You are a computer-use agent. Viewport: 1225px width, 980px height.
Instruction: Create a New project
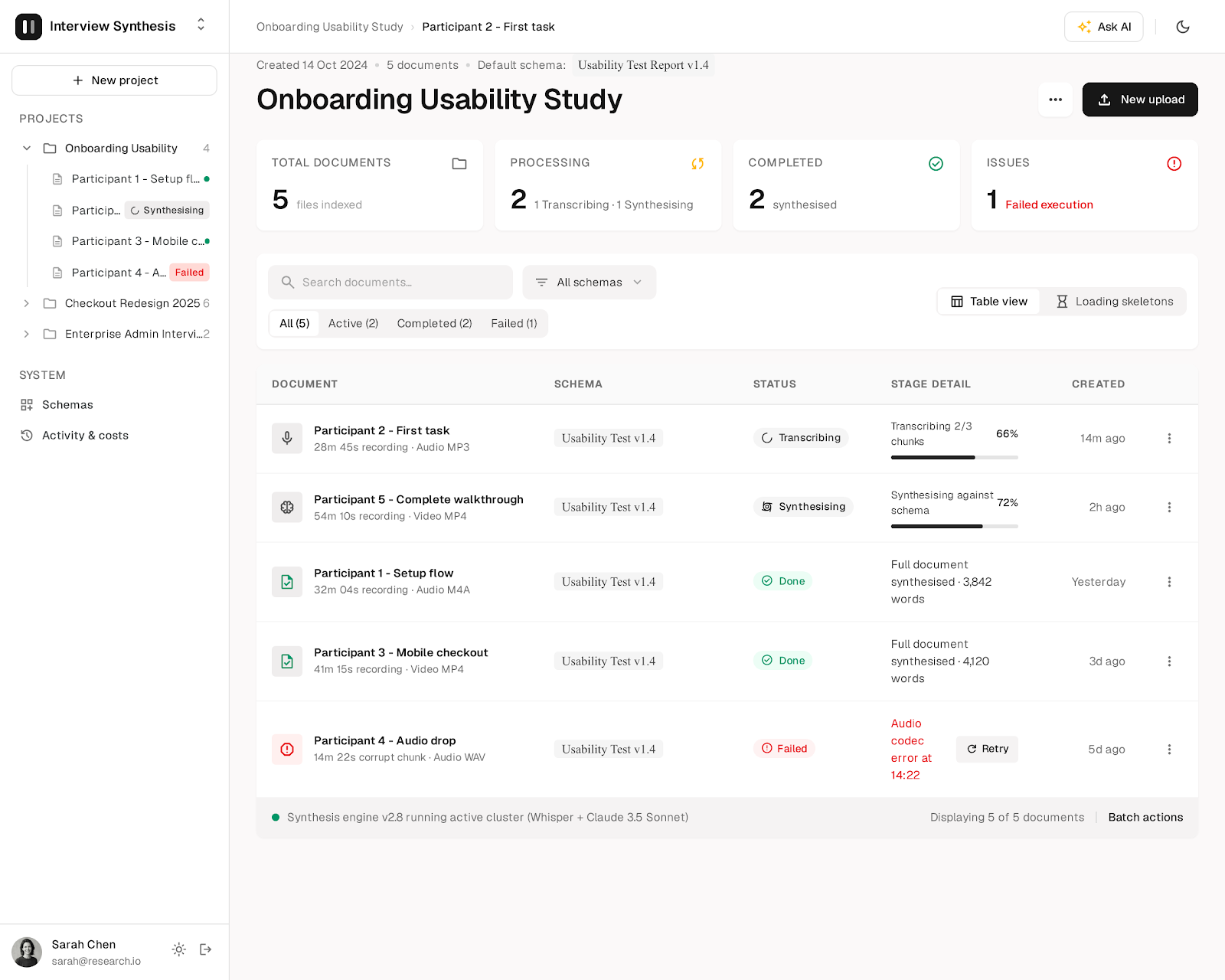(x=114, y=80)
